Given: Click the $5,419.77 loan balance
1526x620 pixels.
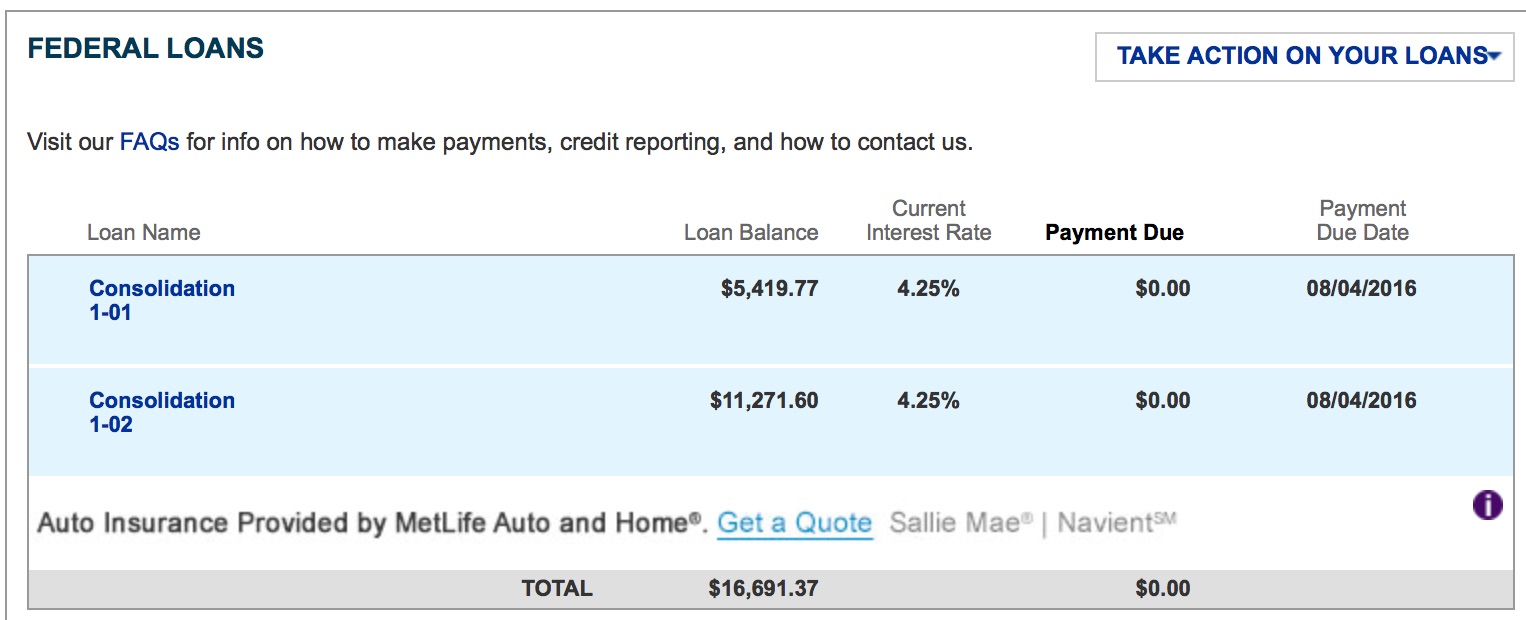Looking at the screenshot, I should click(x=769, y=289).
